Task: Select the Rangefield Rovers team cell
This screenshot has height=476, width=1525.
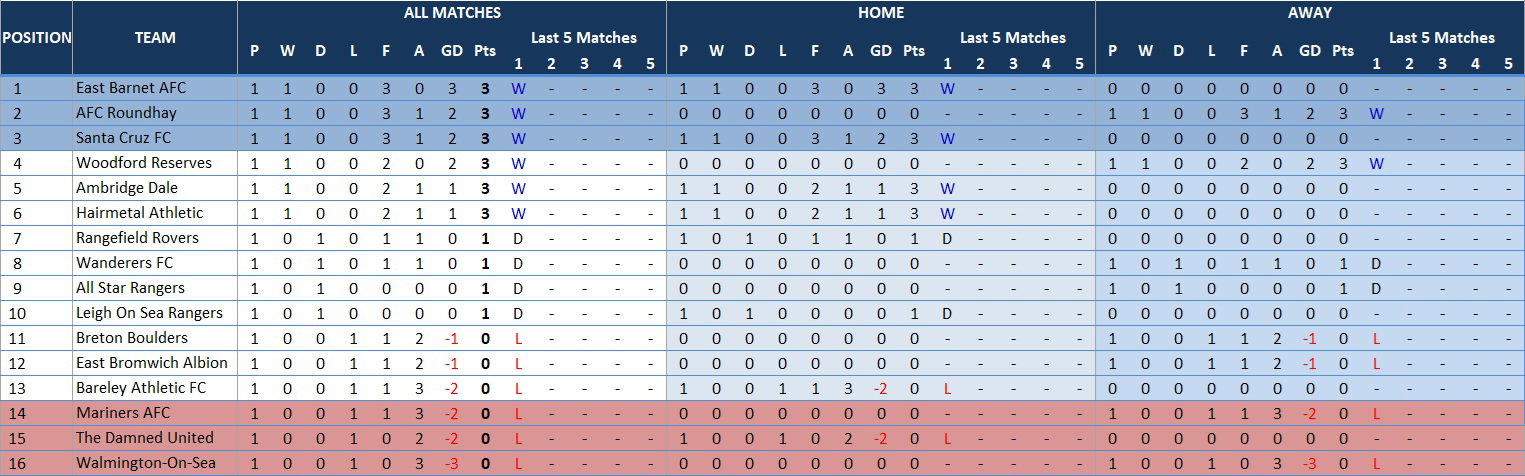Action: coord(155,238)
